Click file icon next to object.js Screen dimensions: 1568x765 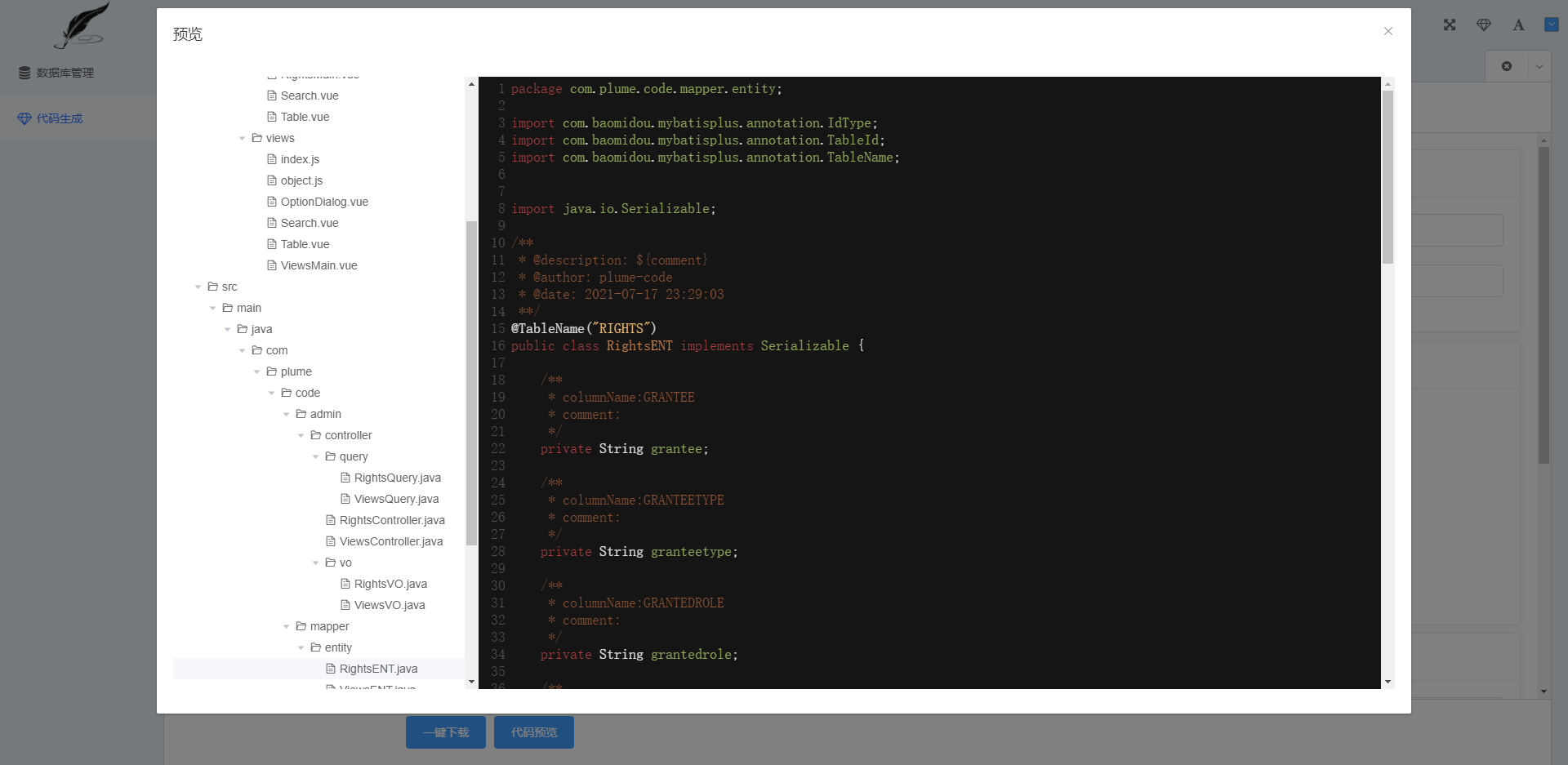[x=272, y=180]
